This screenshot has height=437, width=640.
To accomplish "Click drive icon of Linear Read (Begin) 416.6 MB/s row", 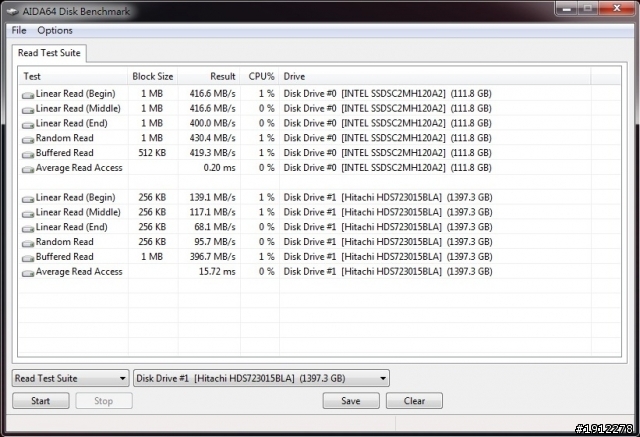I will (x=28, y=95).
